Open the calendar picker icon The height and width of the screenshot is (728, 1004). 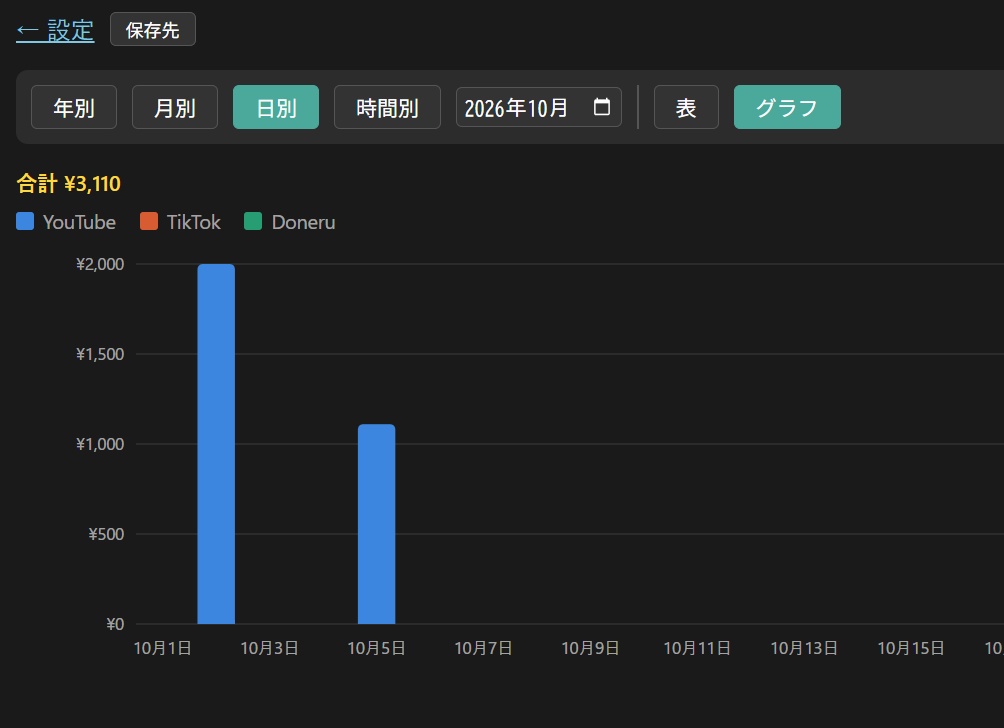point(601,106)
